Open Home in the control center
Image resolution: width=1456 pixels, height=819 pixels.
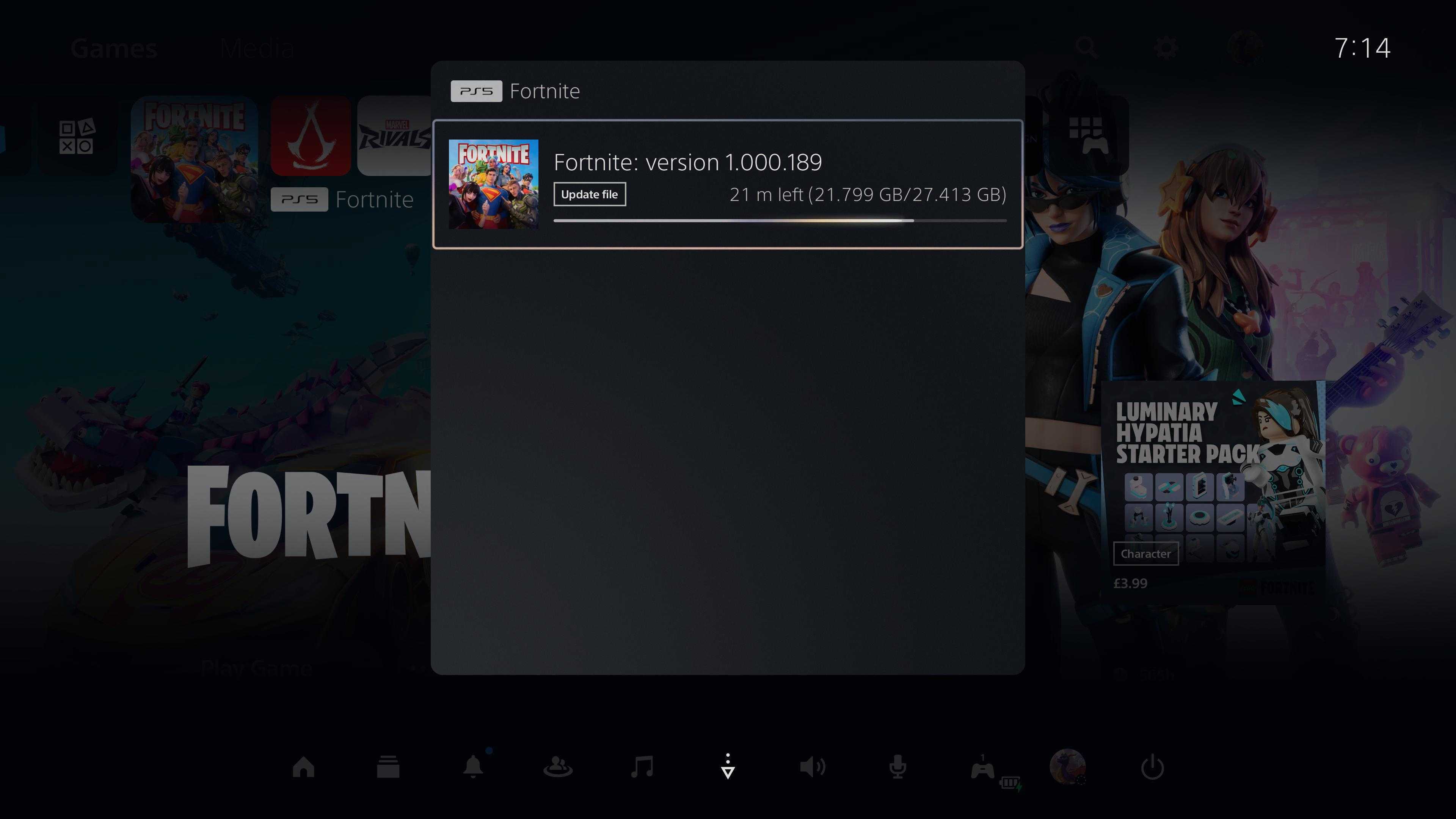(303, 767)
